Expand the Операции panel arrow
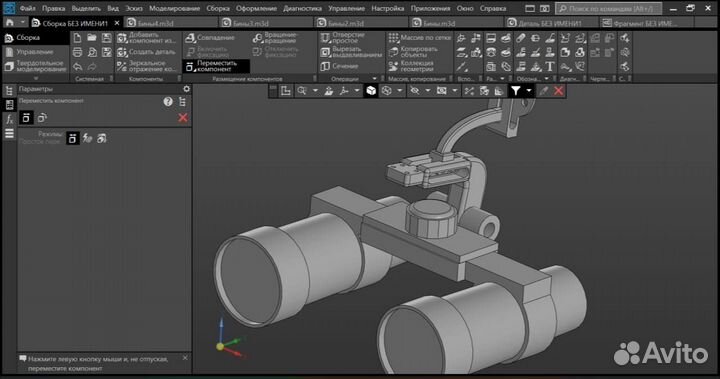This screenshot has height=379, width=720. 375,79
